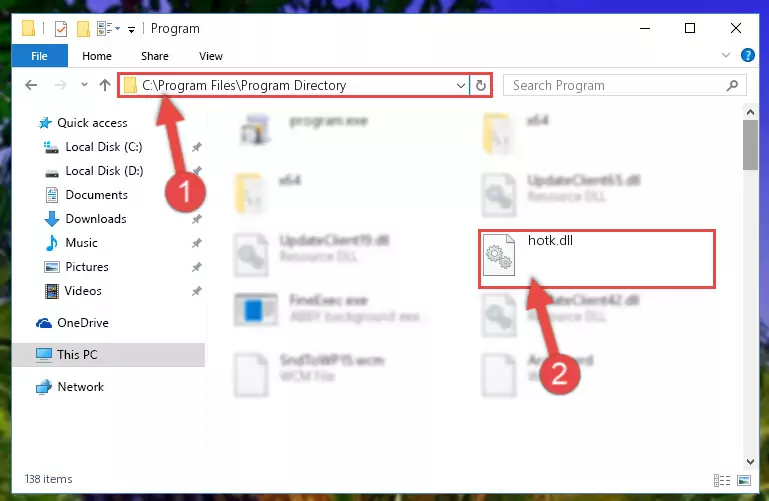The width and height of the screenshot is (769, 501).
Task: Click the pin icon next to Videos
Action: (x=197, y=291)
